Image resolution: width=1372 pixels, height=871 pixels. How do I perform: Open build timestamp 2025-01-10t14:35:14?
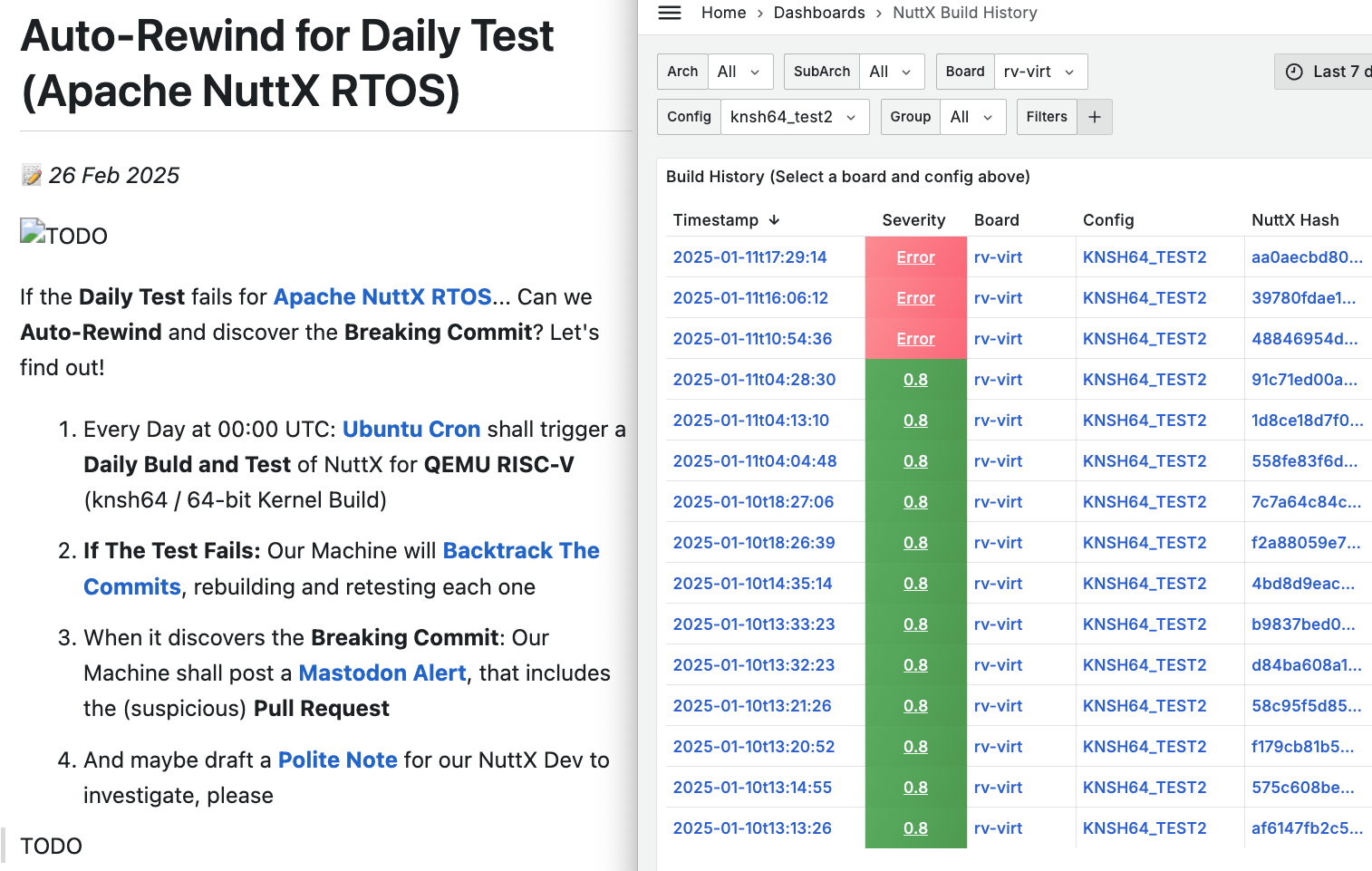752,584
